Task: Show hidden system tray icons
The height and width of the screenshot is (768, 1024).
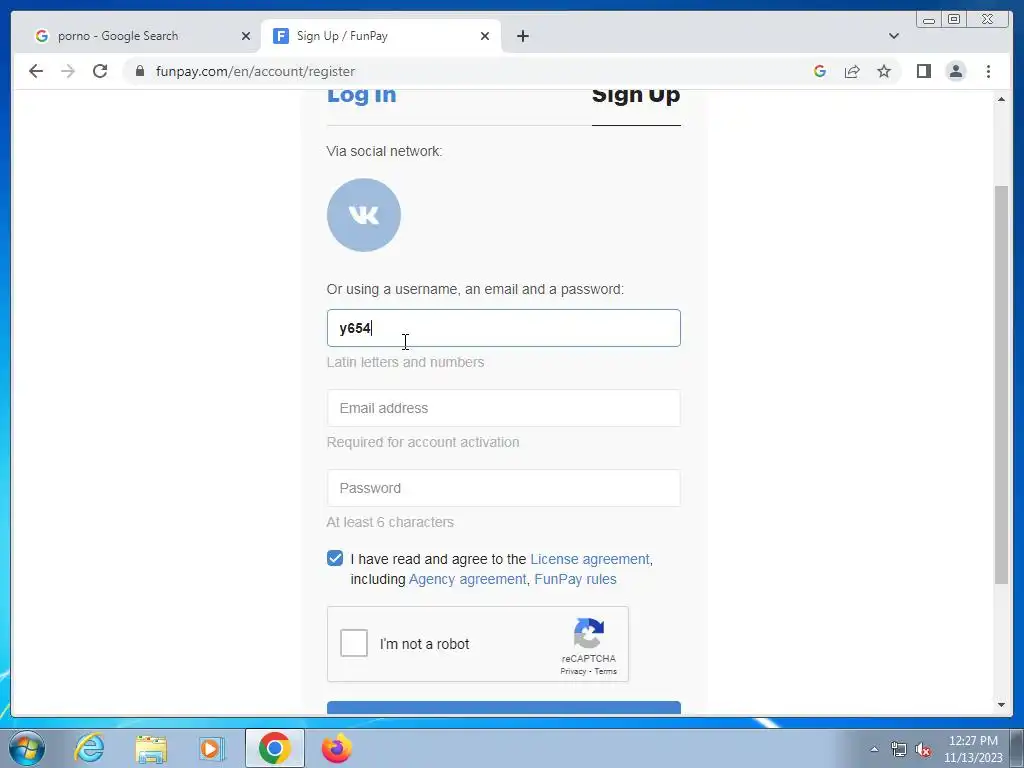Action: 874,749
